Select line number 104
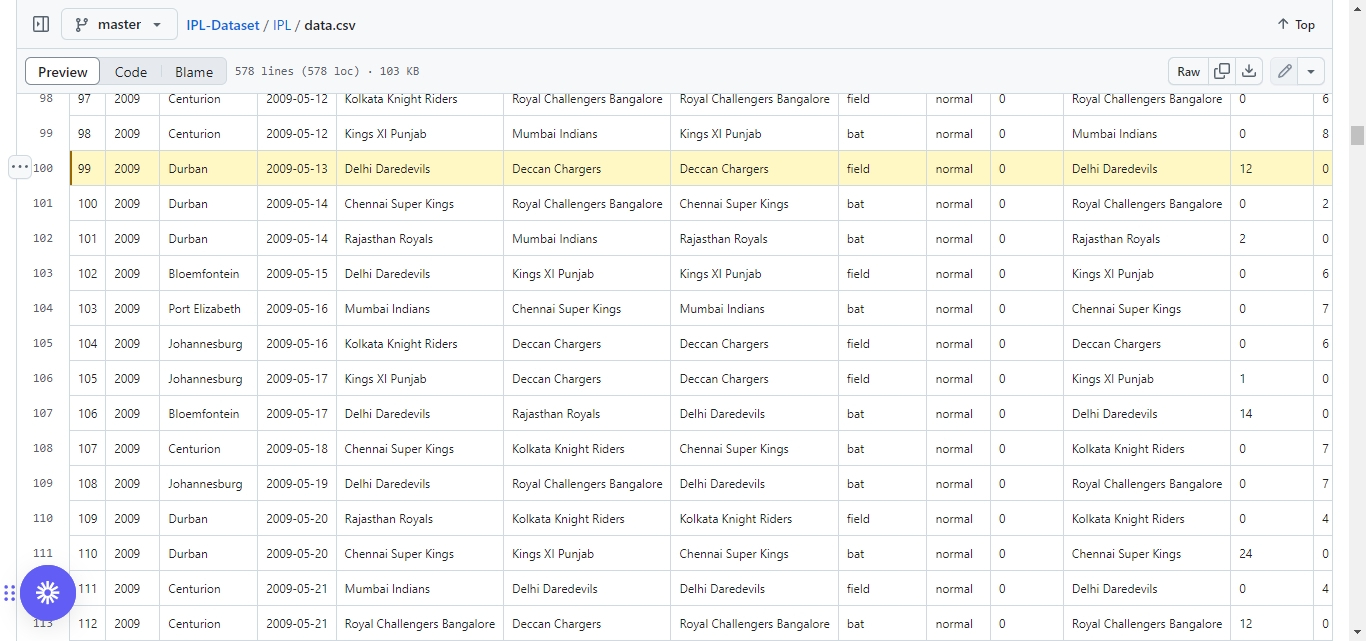1366x641 pixels. point(43,309)
